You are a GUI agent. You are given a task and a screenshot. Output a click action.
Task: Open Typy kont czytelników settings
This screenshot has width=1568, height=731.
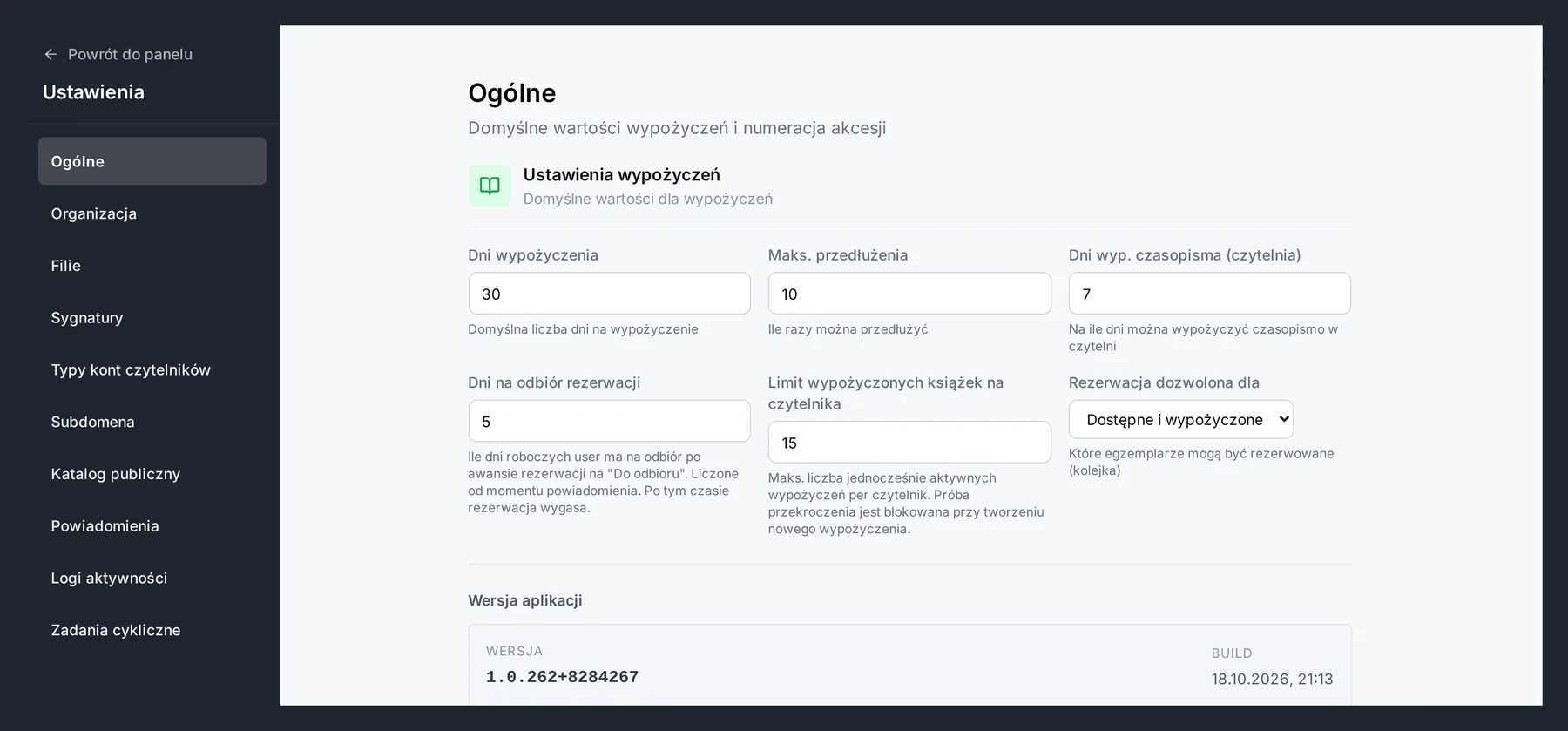(152, 369)
